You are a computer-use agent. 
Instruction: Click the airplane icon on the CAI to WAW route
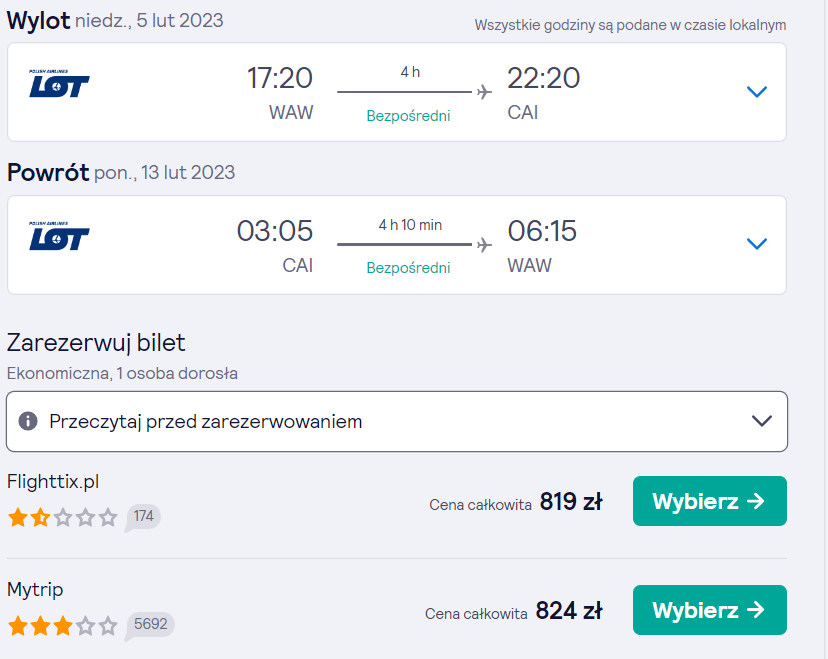(484, 244)
